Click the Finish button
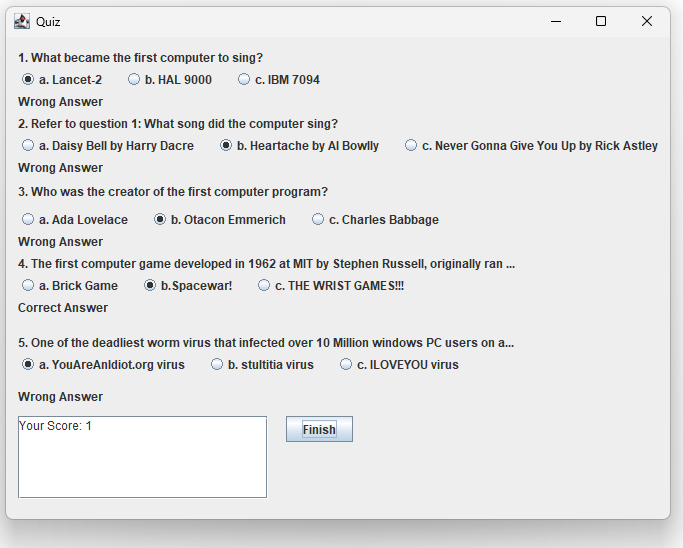 click(319, 429)
